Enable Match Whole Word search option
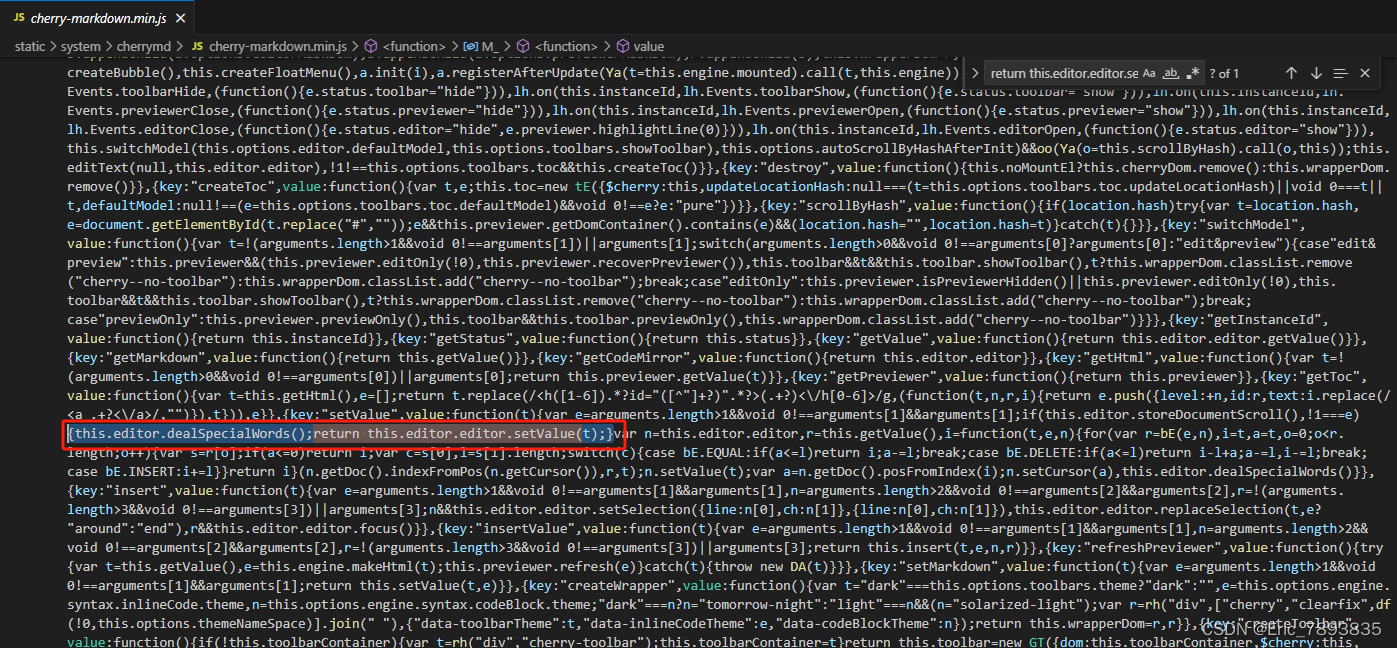Screen dimensions: 1397x648 click(x=1169, y=72)
